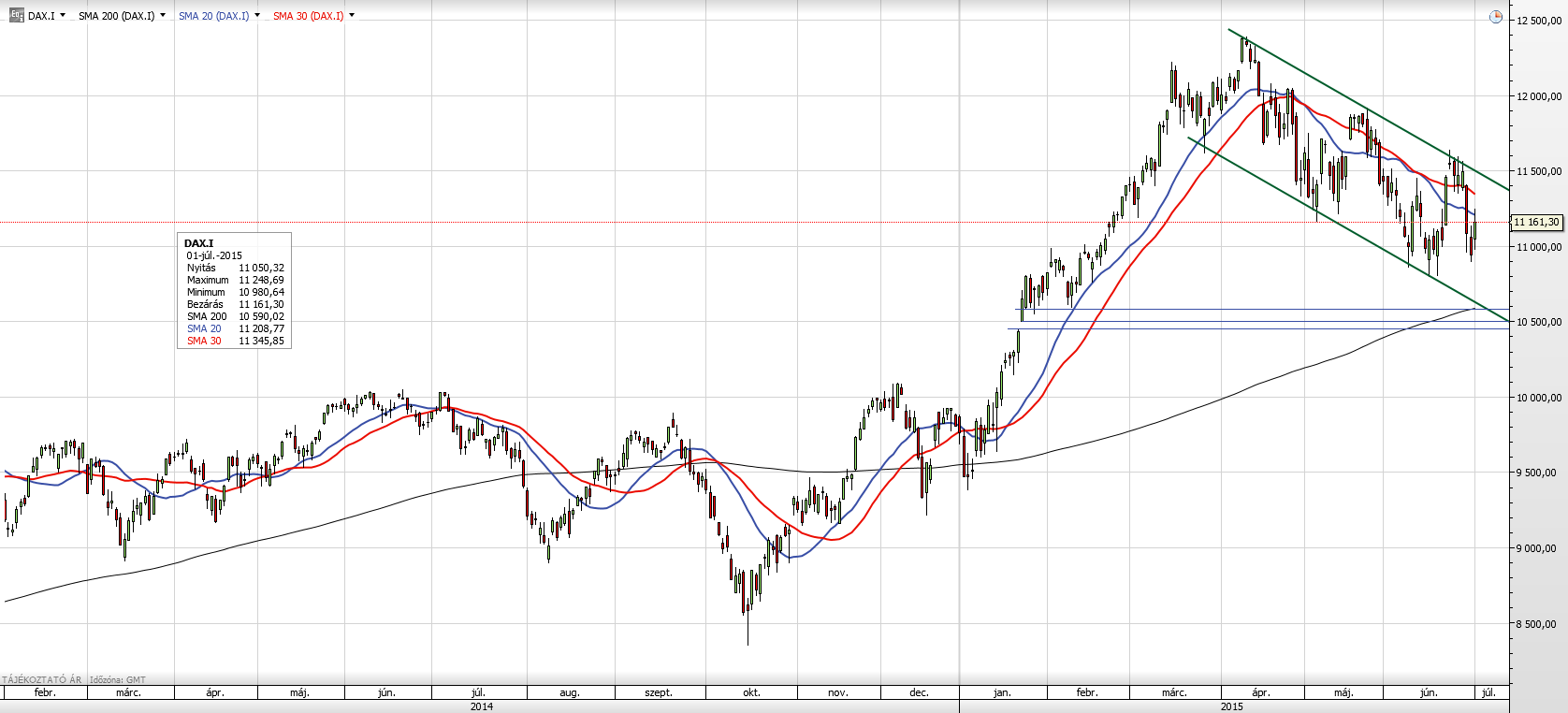Viewport: 1568px width, 713px height.
Task: Click the Bezárás value 11 161,30 in info box
Action: [261, 304]
